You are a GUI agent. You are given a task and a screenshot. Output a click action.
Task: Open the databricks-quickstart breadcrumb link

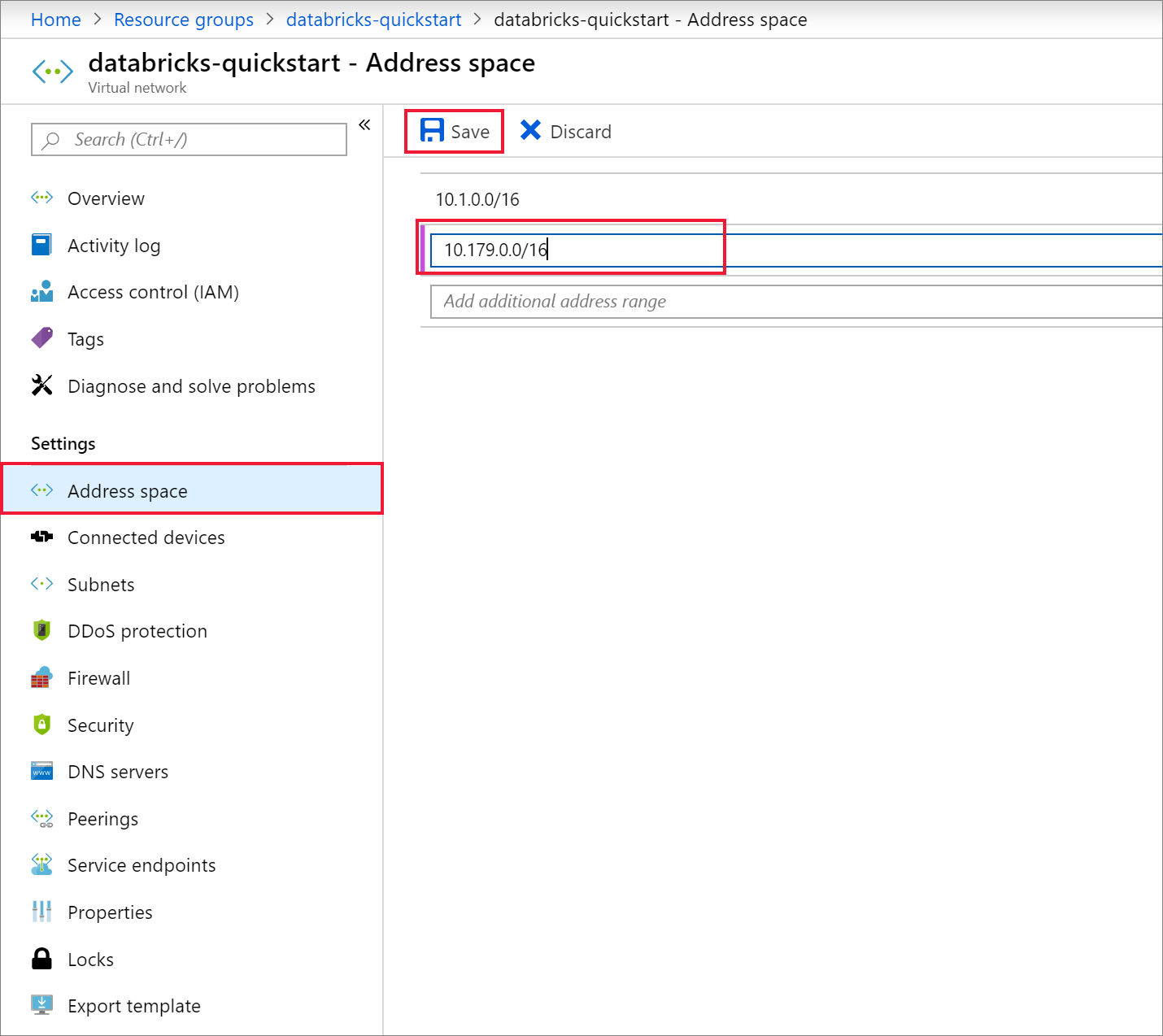point(373,19)
